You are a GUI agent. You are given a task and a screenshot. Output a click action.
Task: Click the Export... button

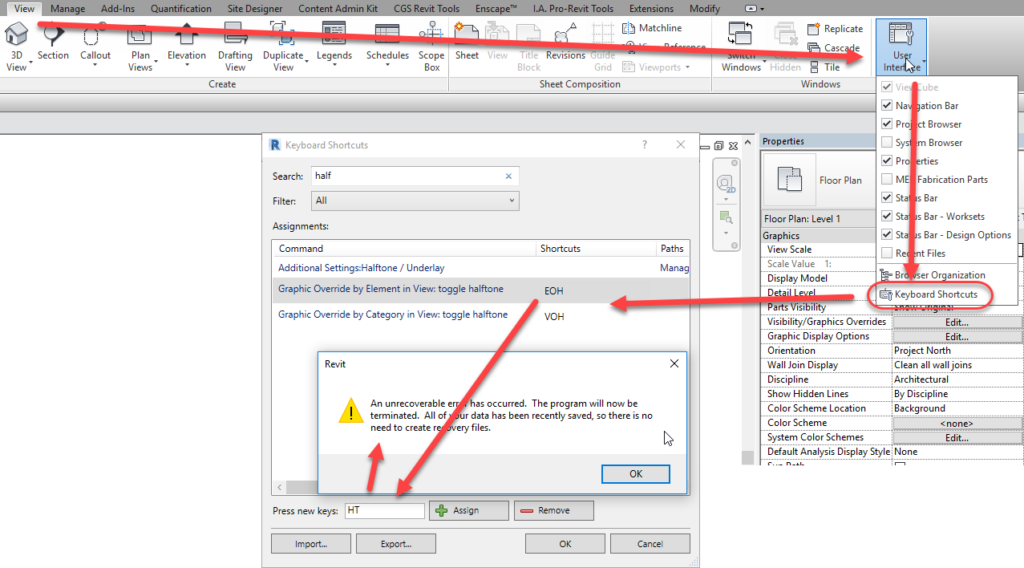click(396, 544)
